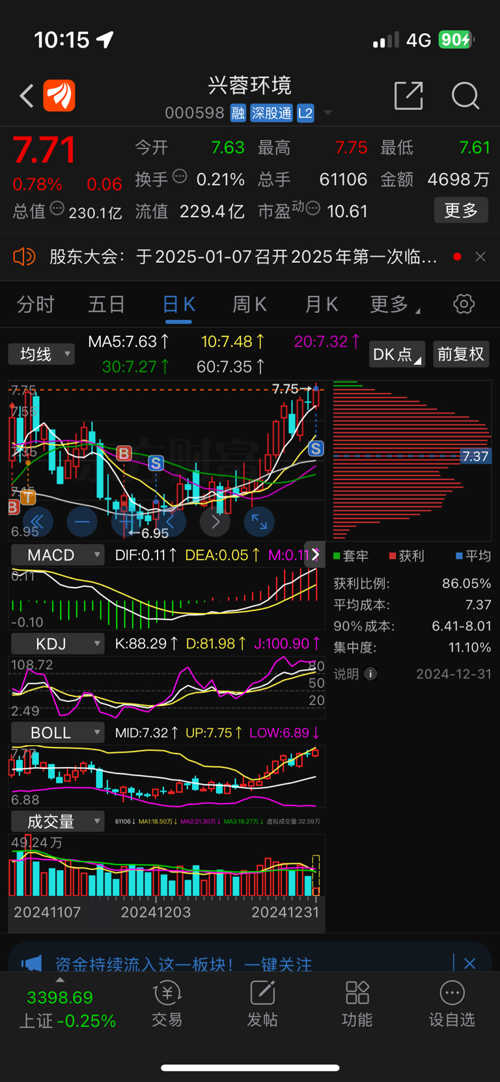The width and height of the screenshot is (500, 1082).
Task: Toggle the 平均 legend entry
Action: click(x=472, y=555)
